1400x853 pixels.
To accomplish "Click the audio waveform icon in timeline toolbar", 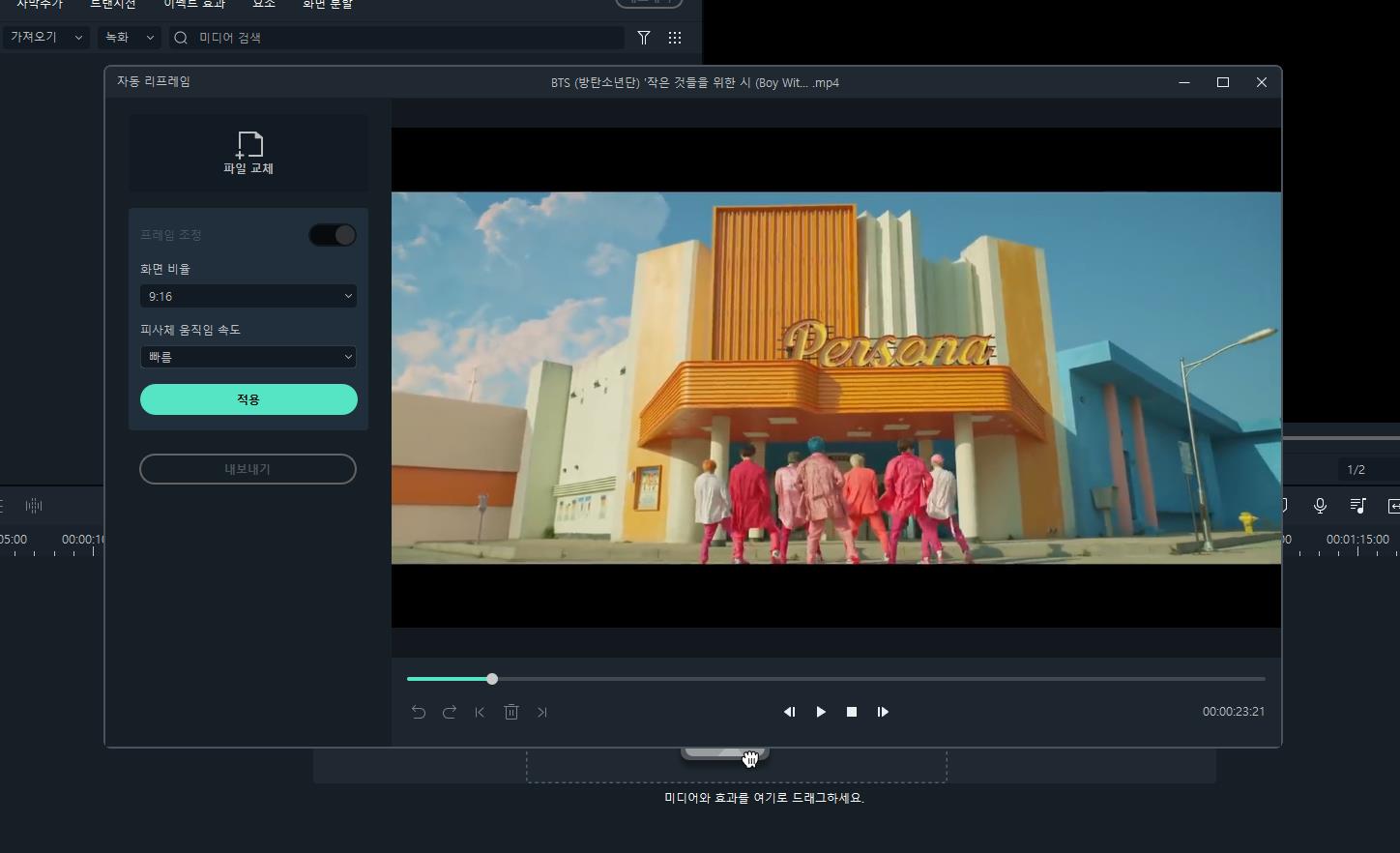I will click(x=34, y=505).
